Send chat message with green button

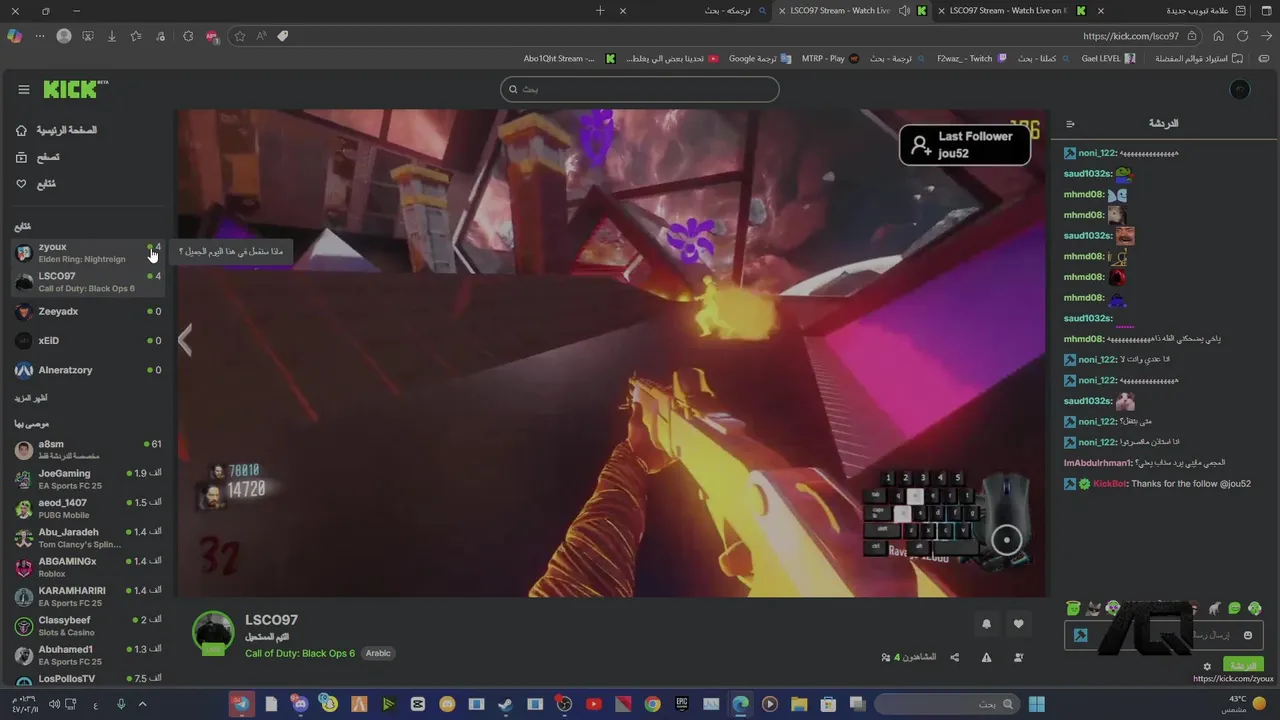[1243, 665]
